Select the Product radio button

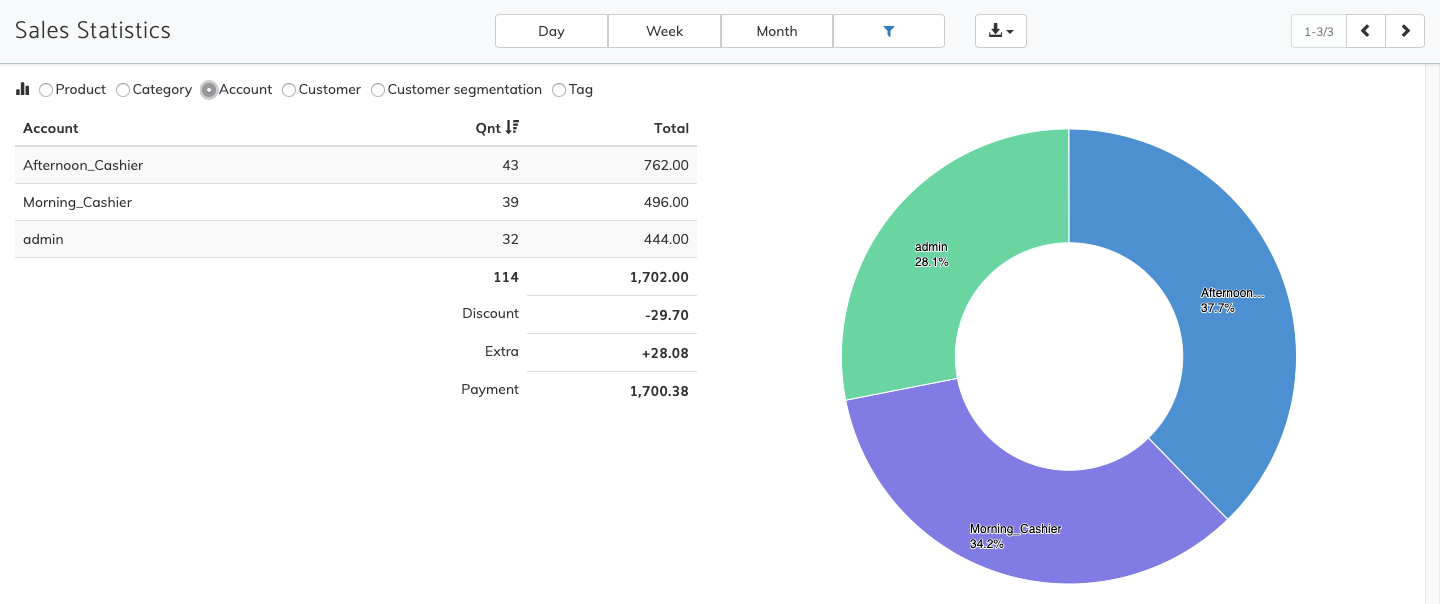point(45,90)
